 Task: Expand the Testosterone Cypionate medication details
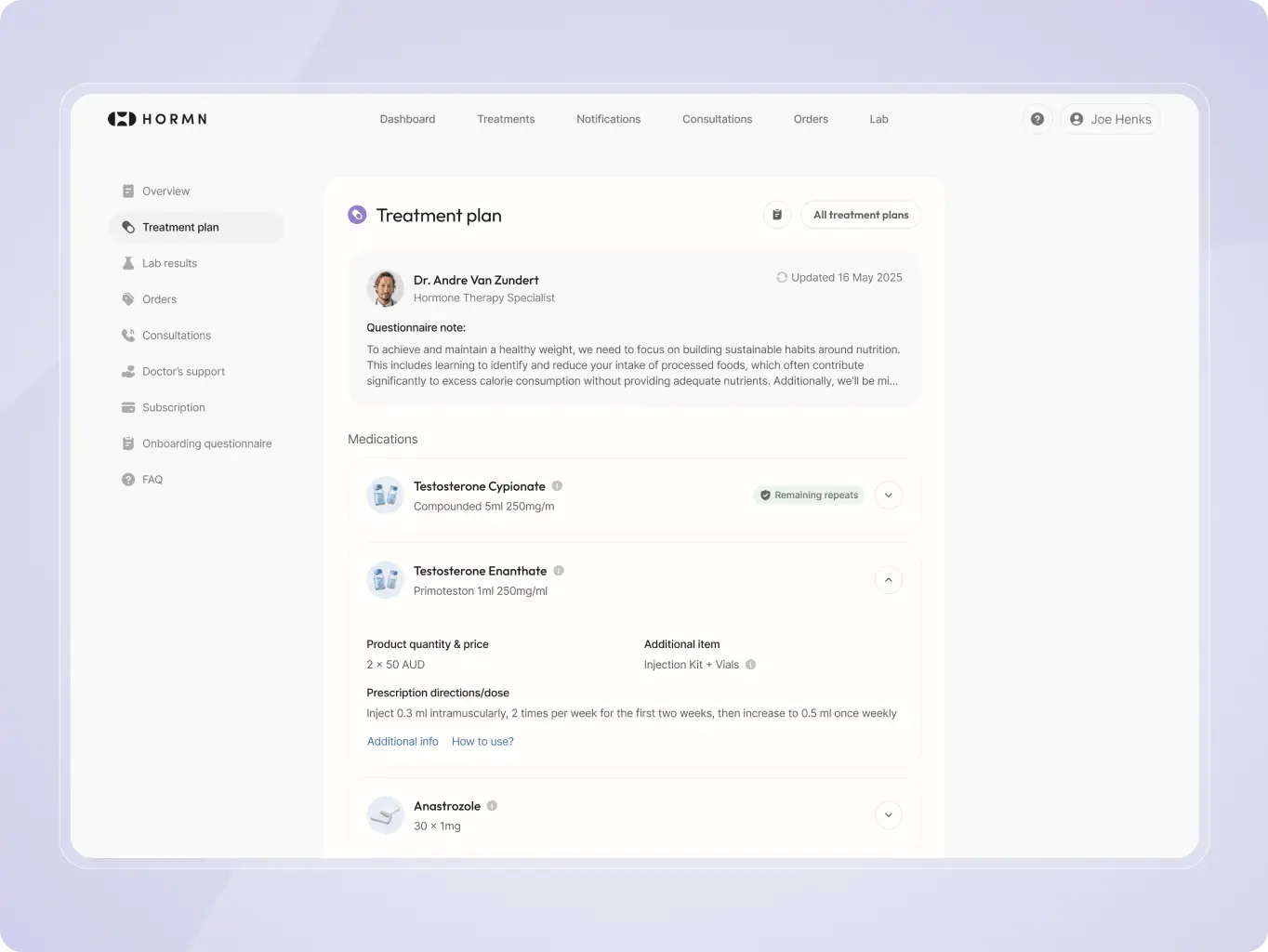pos(888,496)
